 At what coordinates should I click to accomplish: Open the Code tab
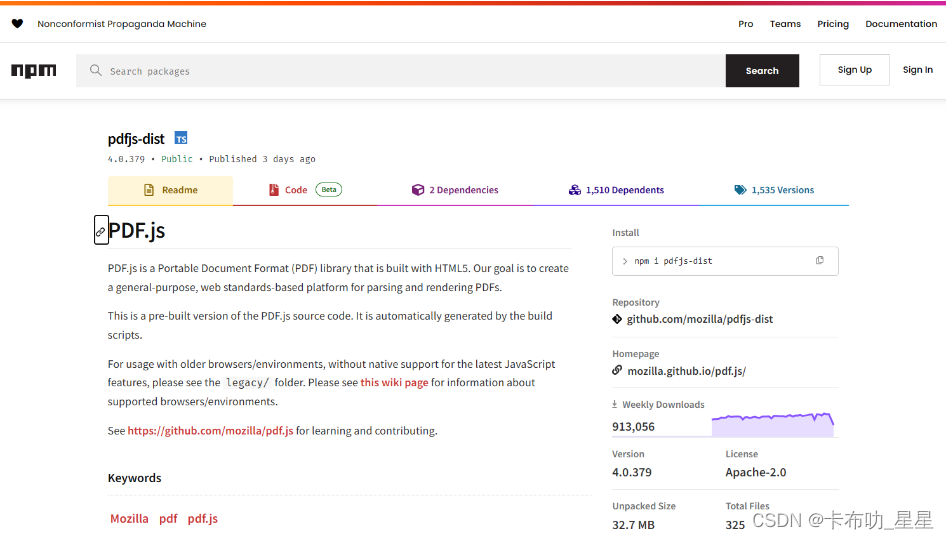point(305,191)
